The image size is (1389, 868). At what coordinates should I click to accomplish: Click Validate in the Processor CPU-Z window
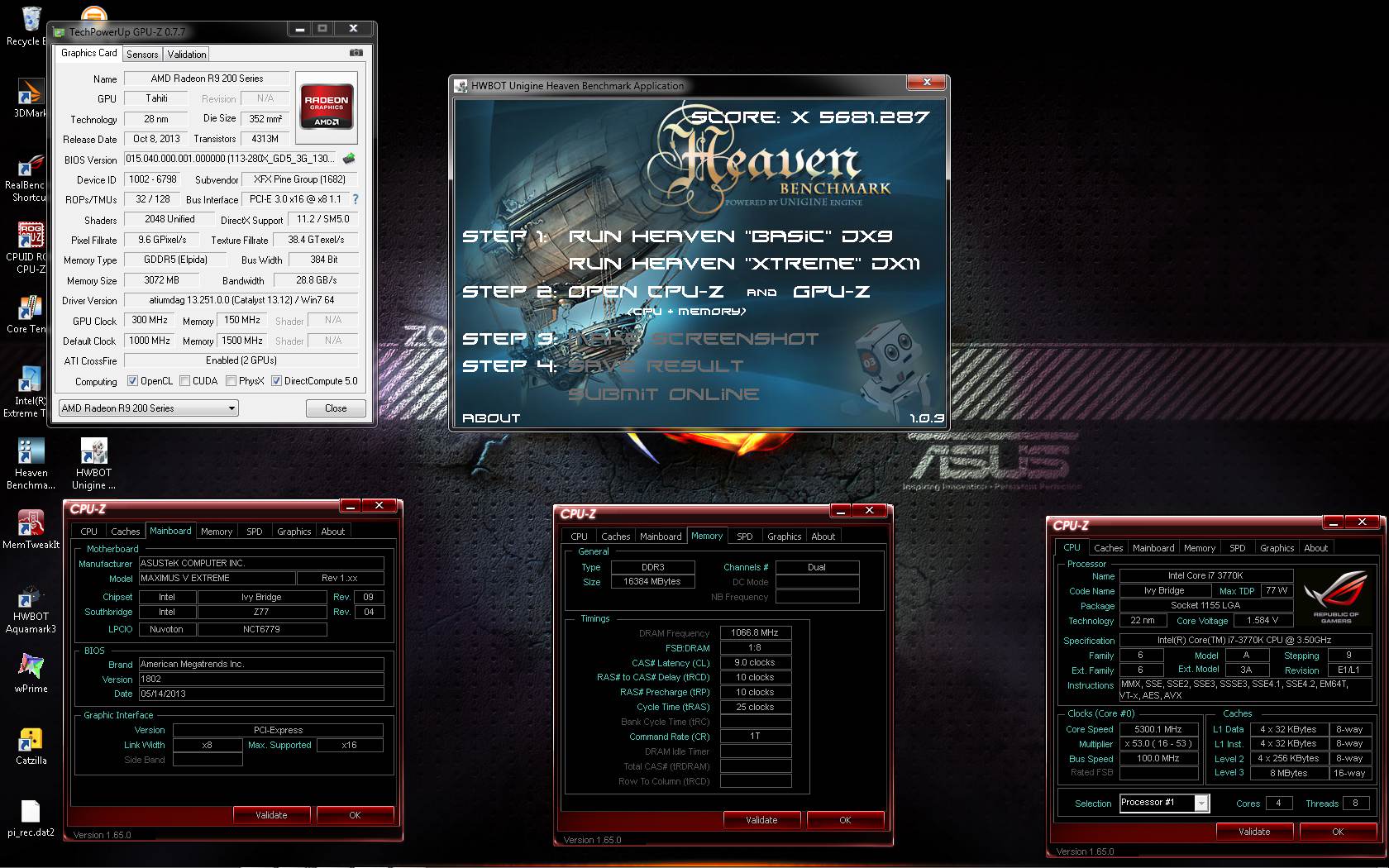[x=1254, y=832]
